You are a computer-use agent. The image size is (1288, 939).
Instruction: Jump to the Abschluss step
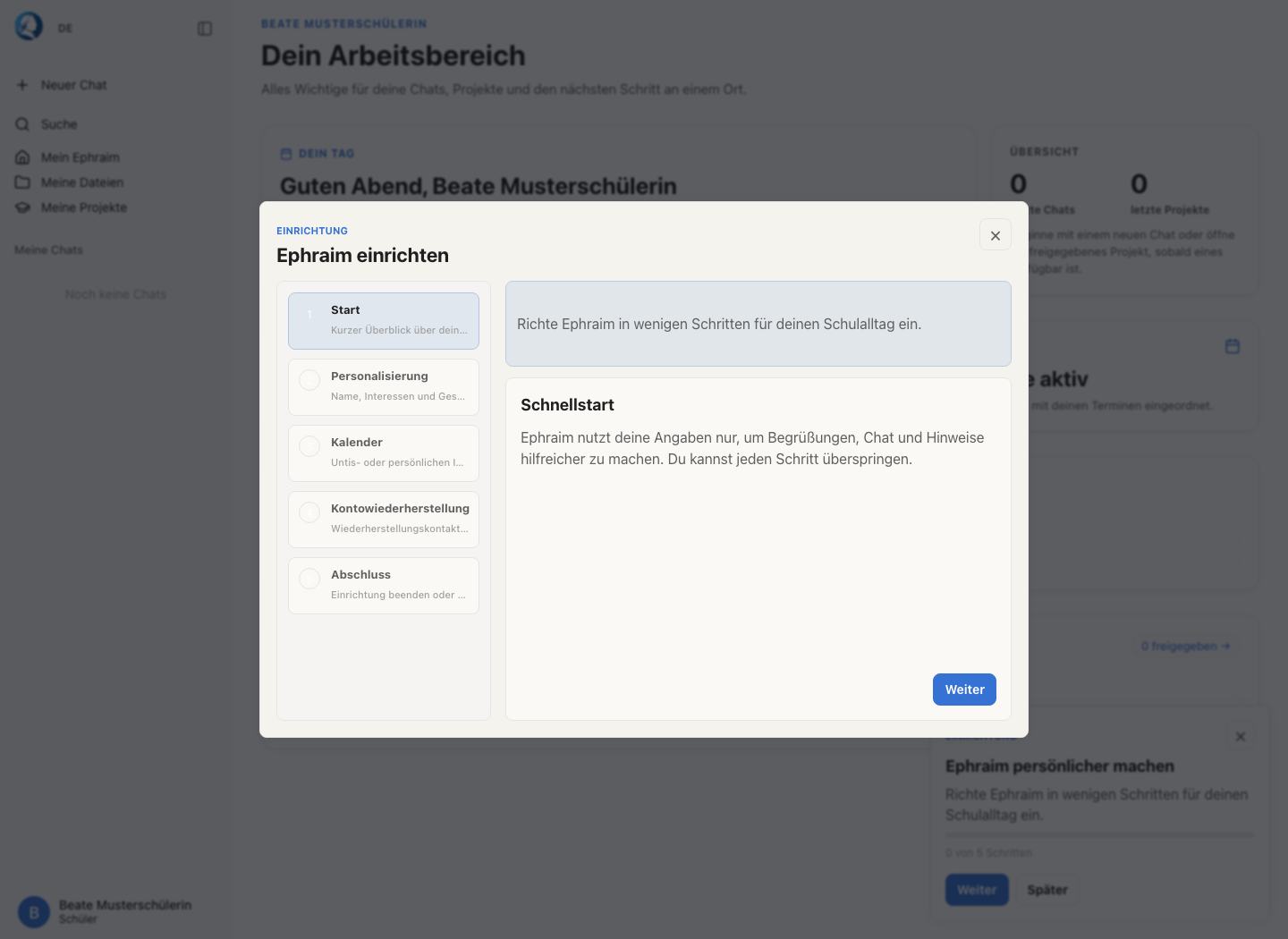pyautogui.click(x=384, y=586)
